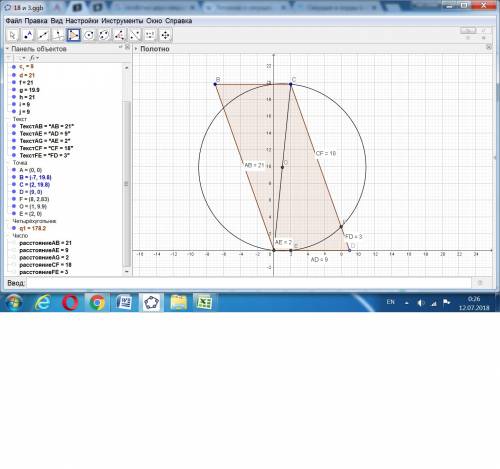Click the objects panel scroll down arrow
This screenshot has width=500, height=469.
[x=127, y=272]
